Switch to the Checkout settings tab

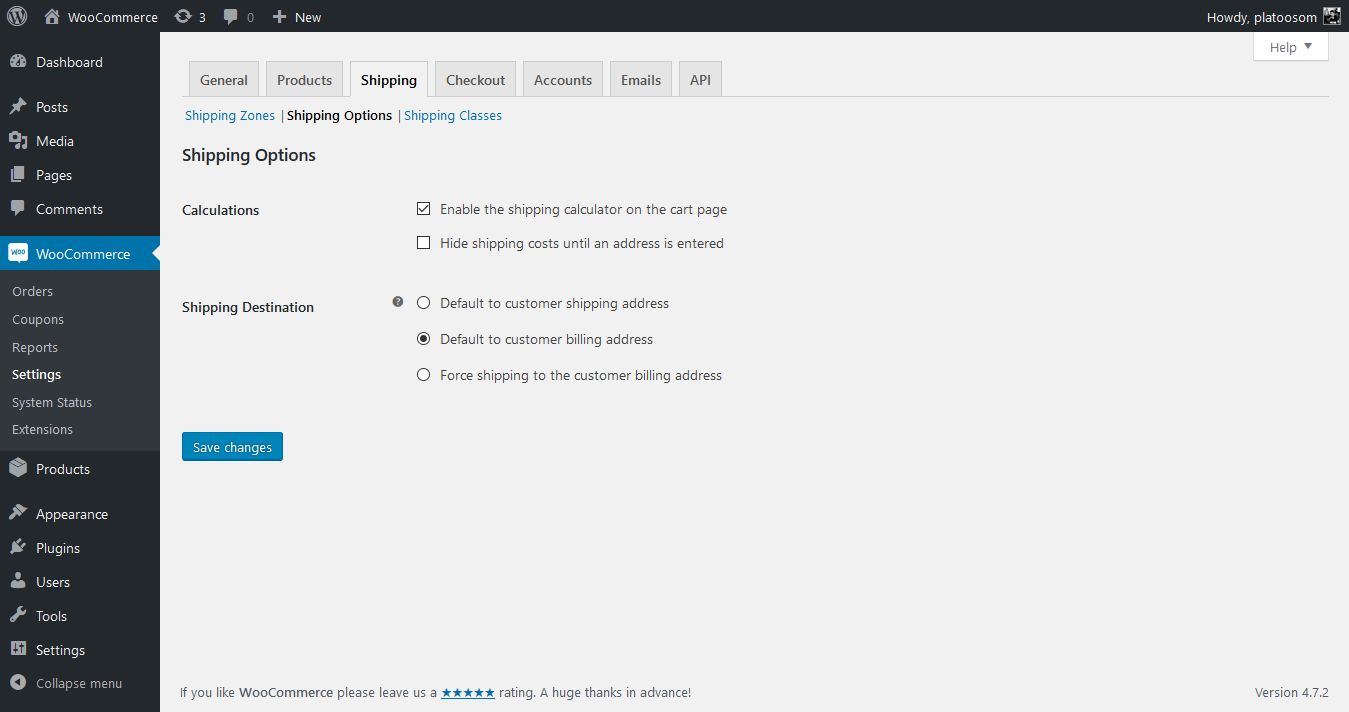tap(476, 80)
